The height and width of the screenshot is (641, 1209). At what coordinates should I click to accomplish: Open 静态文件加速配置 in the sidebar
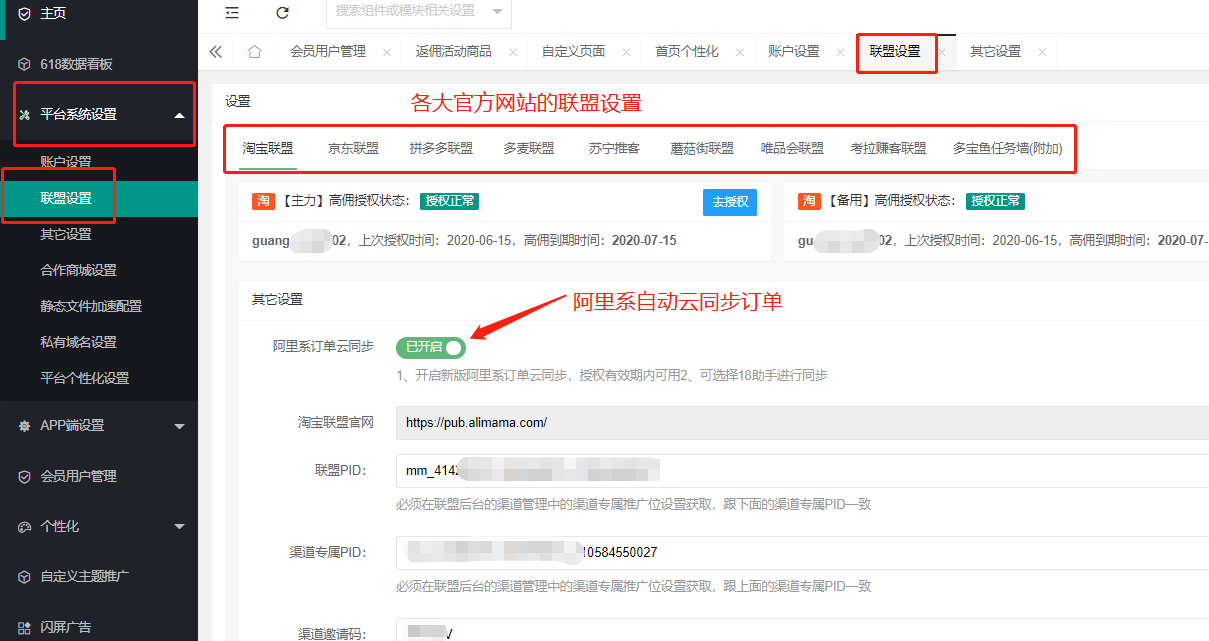point(91,306)
